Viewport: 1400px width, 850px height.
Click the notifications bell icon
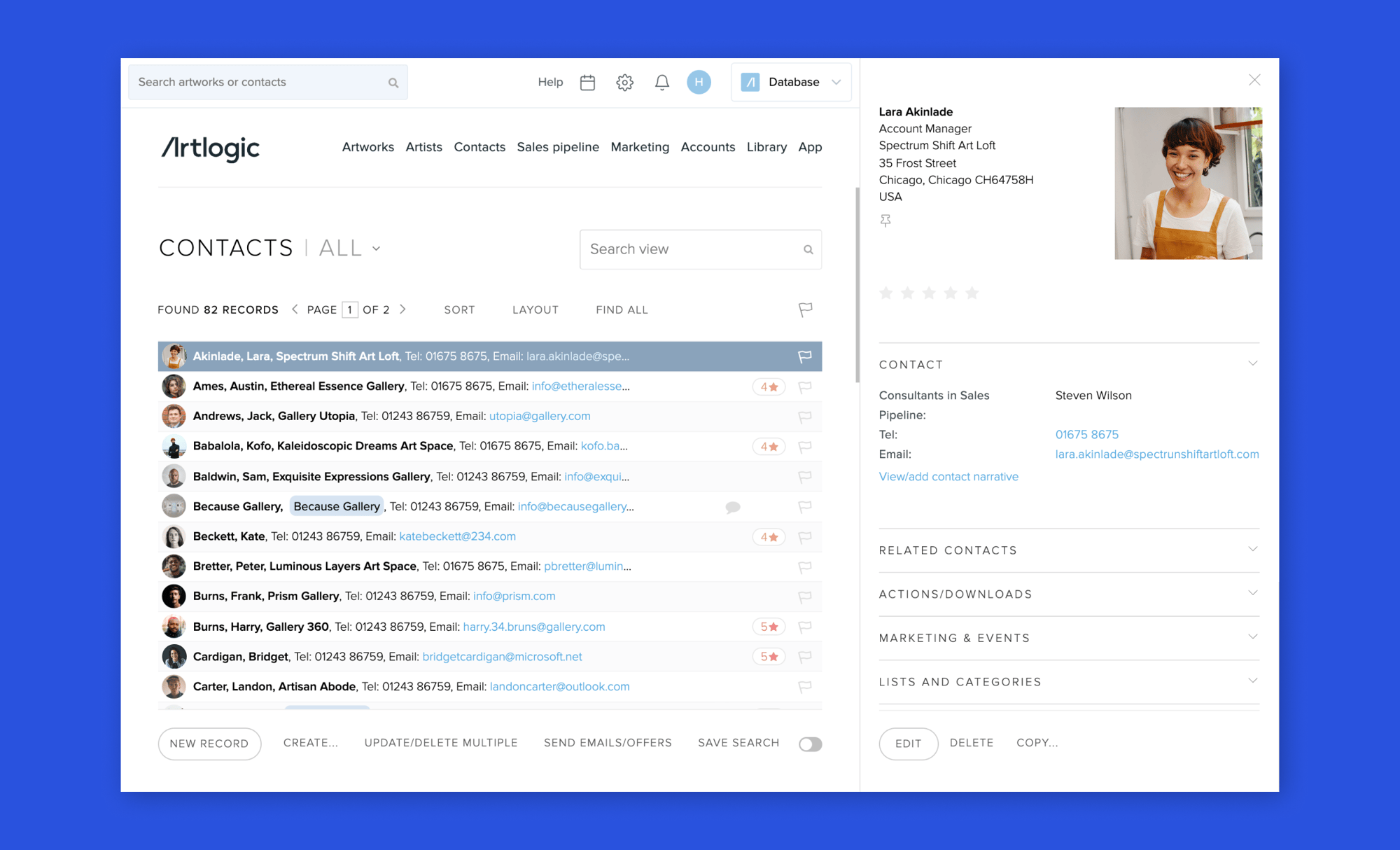[x=661, y=83]
